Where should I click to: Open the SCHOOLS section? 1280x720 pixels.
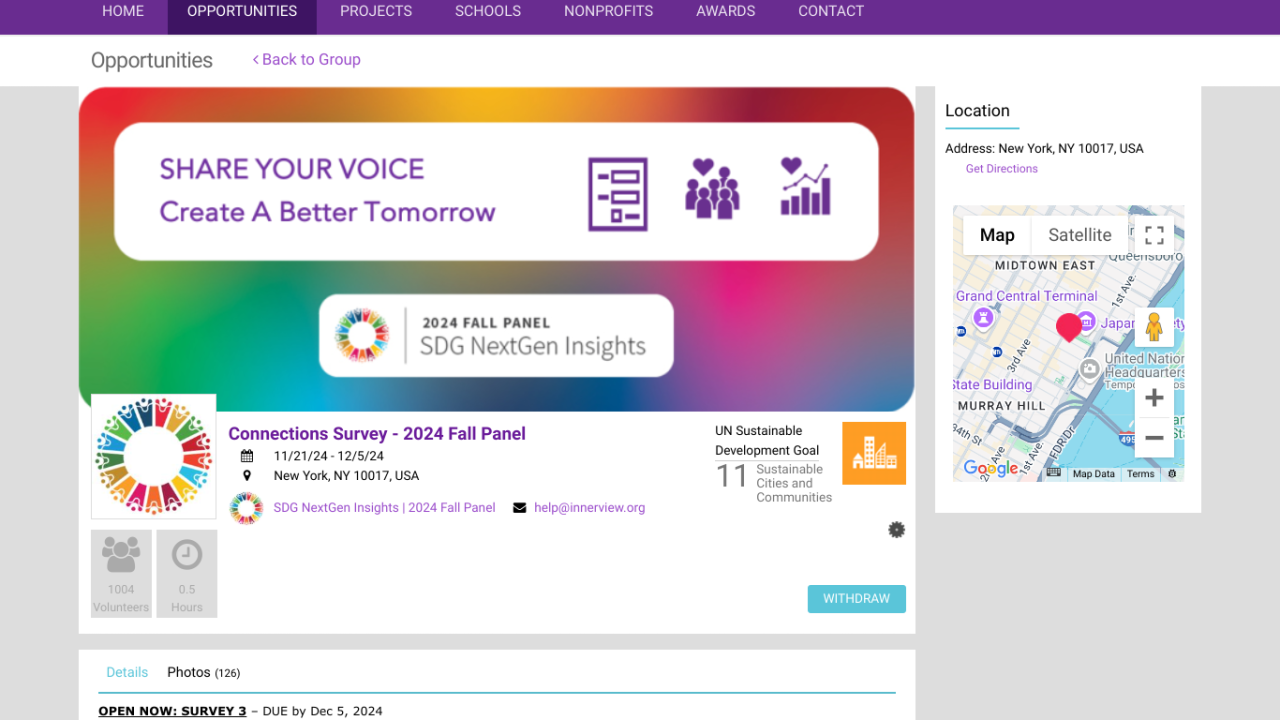click(x=488, y=12)
